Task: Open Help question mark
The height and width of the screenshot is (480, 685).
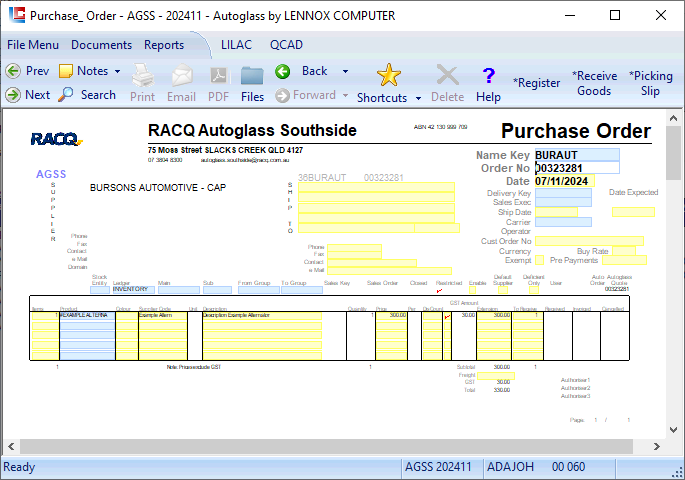Action: click(x=488, y=83)
